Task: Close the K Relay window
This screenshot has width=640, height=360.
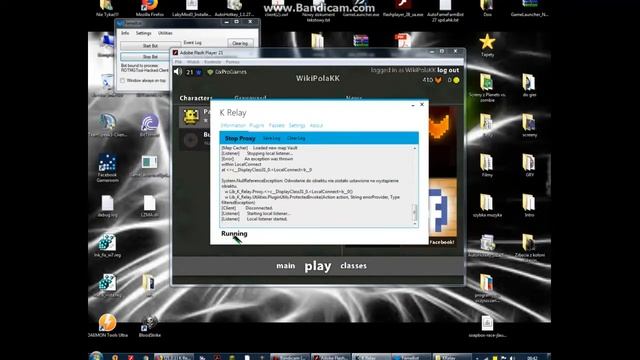Action: [x=422, y=105]
